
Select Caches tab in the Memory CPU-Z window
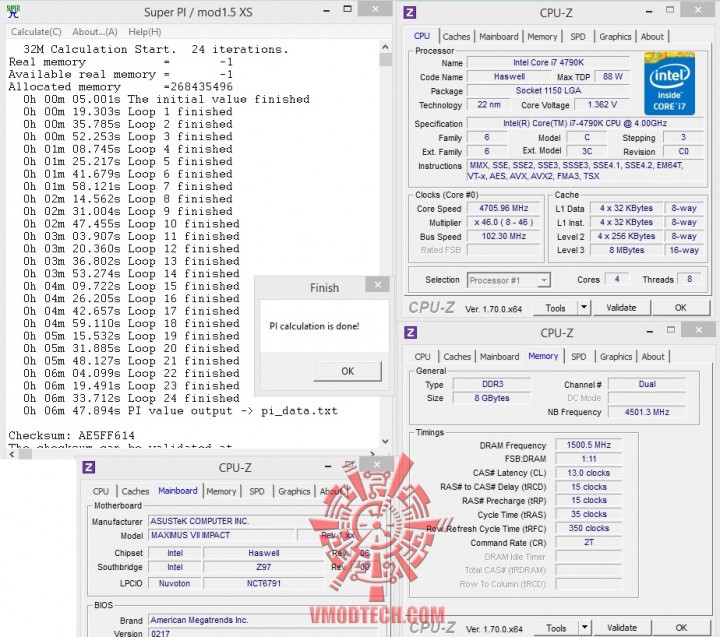(x=457, y=356)
